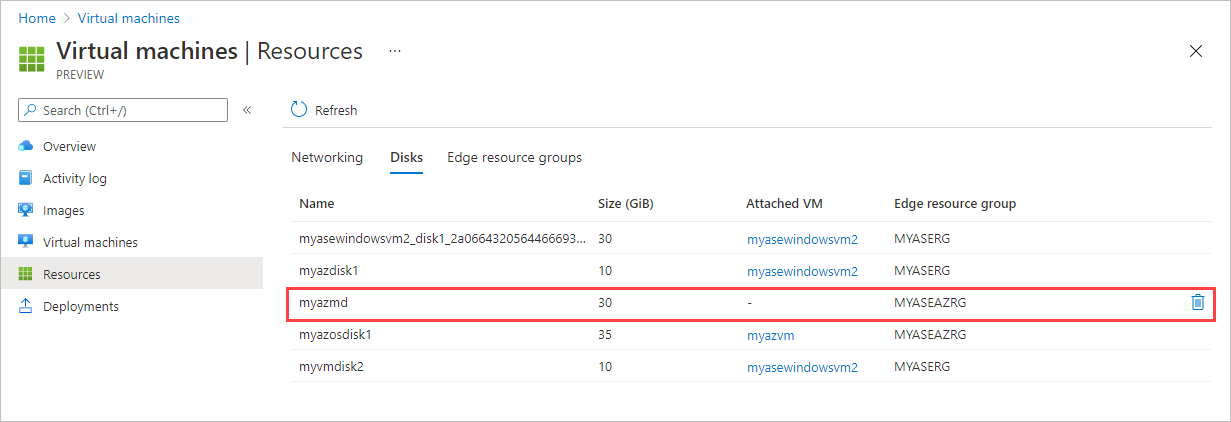This screenshot has height=422, width=1231.
Task: Click MYASERG in the myvmdisk2 row
Action: pos(921,367)
